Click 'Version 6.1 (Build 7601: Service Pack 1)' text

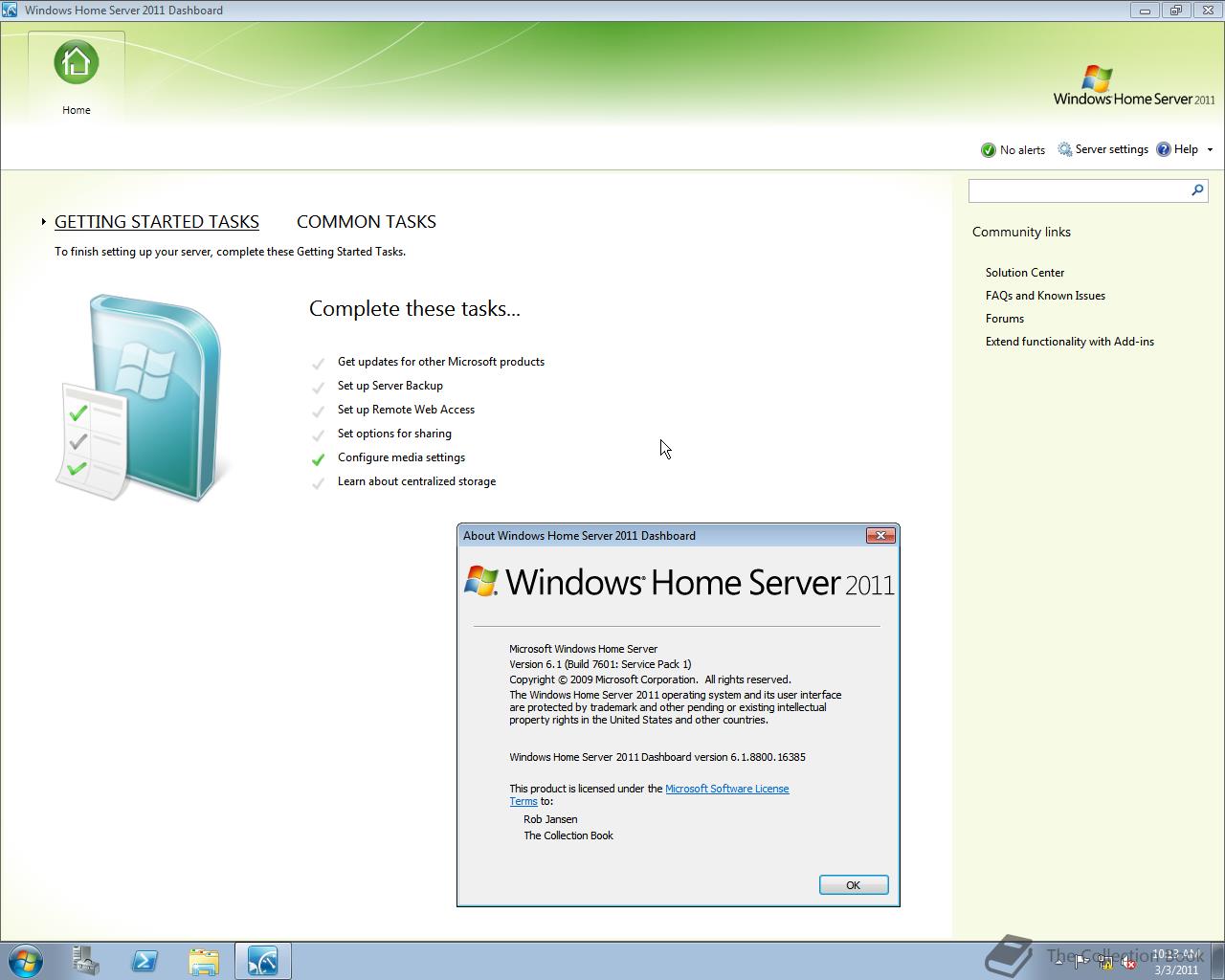600,664
